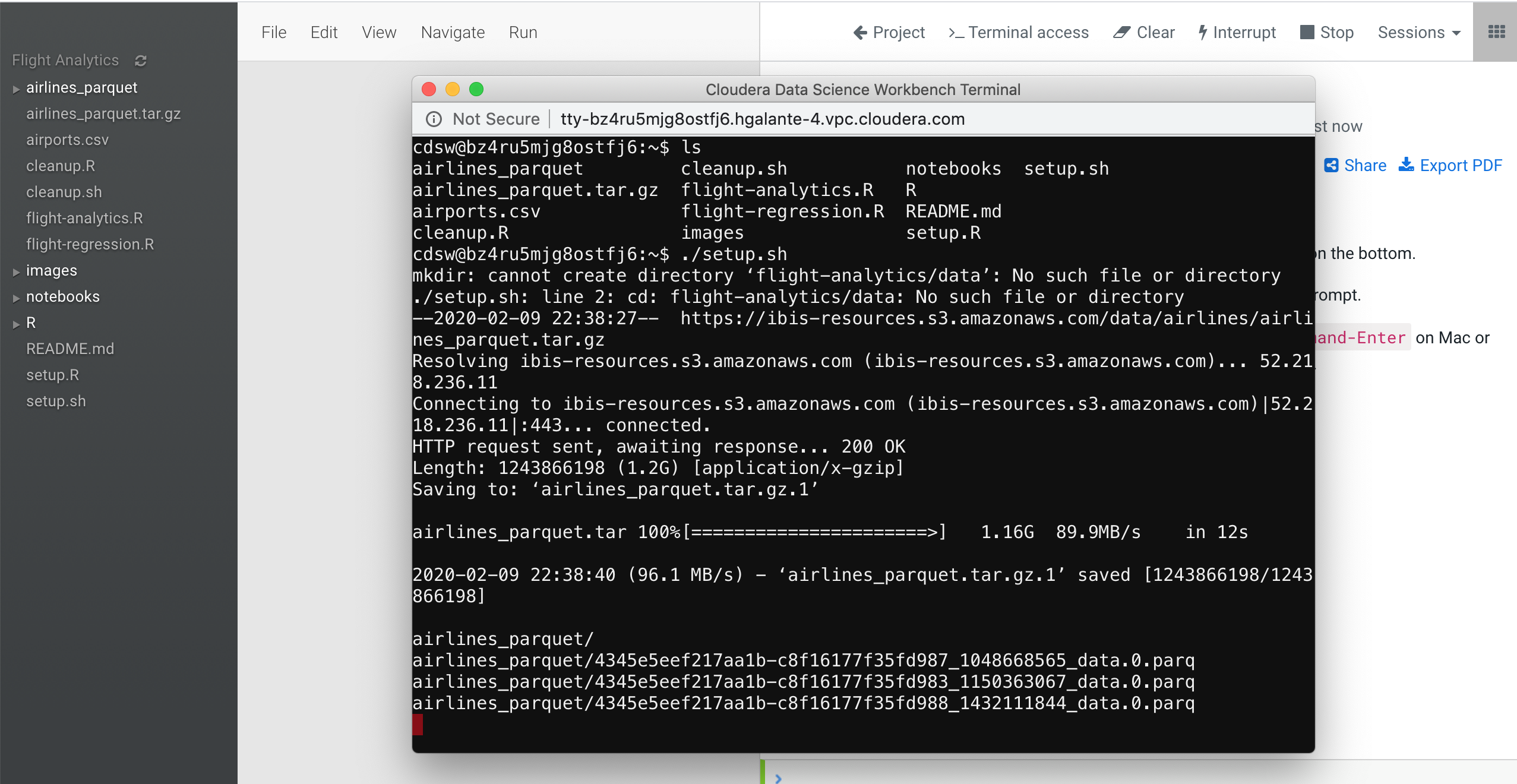Click the apps grid icon
Screen dimensions: 1517x784
pos(1496,32)
